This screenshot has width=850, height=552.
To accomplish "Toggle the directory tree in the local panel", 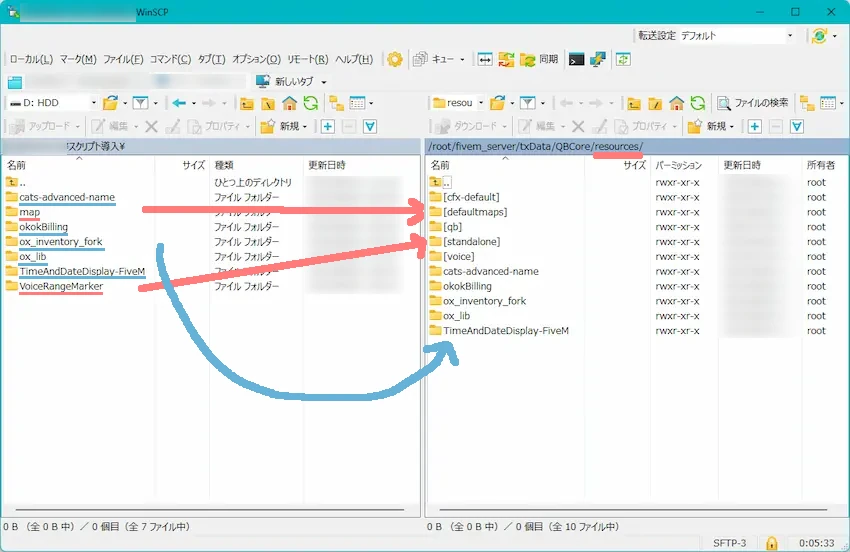I will [x=336, y=102].
